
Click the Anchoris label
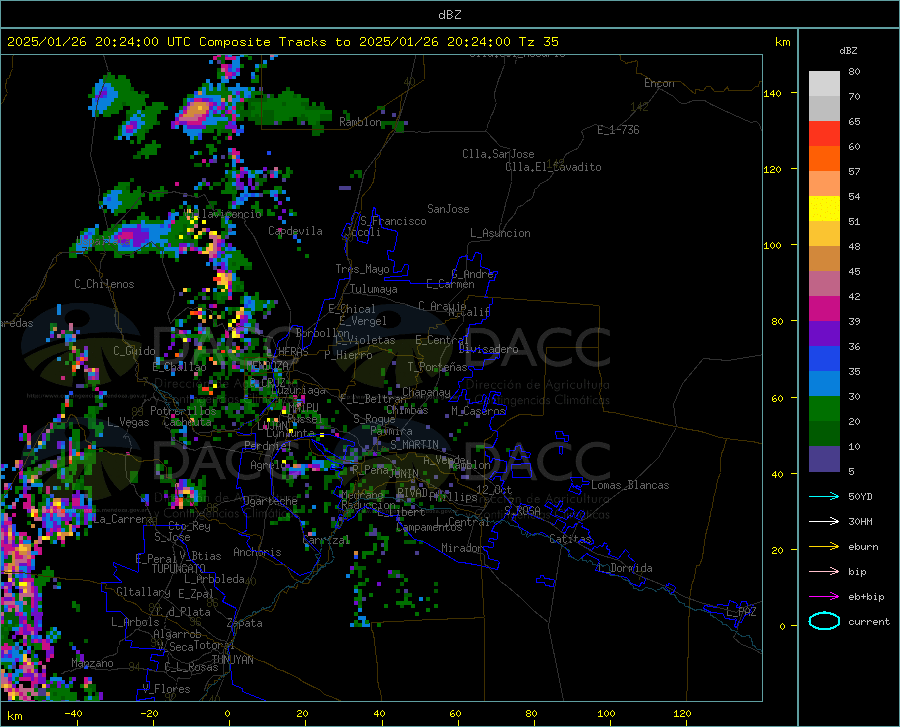click(x=257, y=552)
